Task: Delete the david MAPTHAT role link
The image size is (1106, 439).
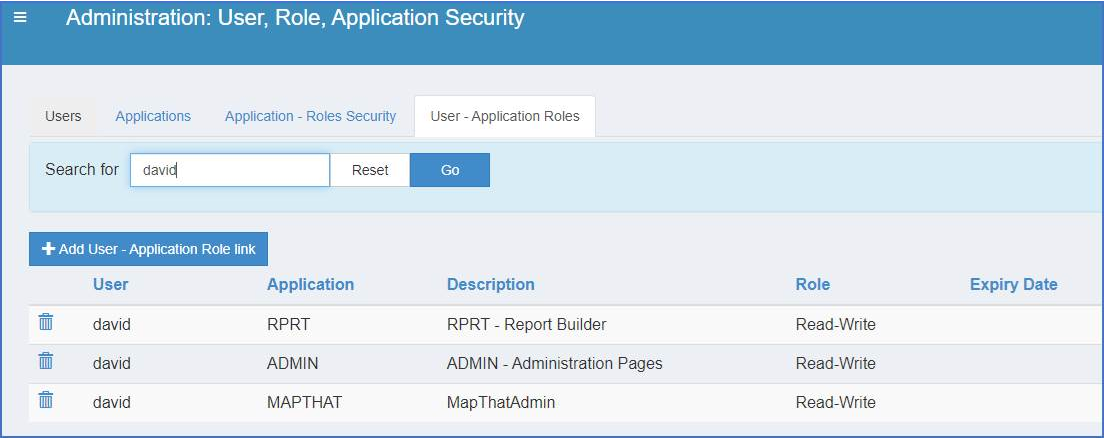Action: pyautogui.click(x=46, y=399)
